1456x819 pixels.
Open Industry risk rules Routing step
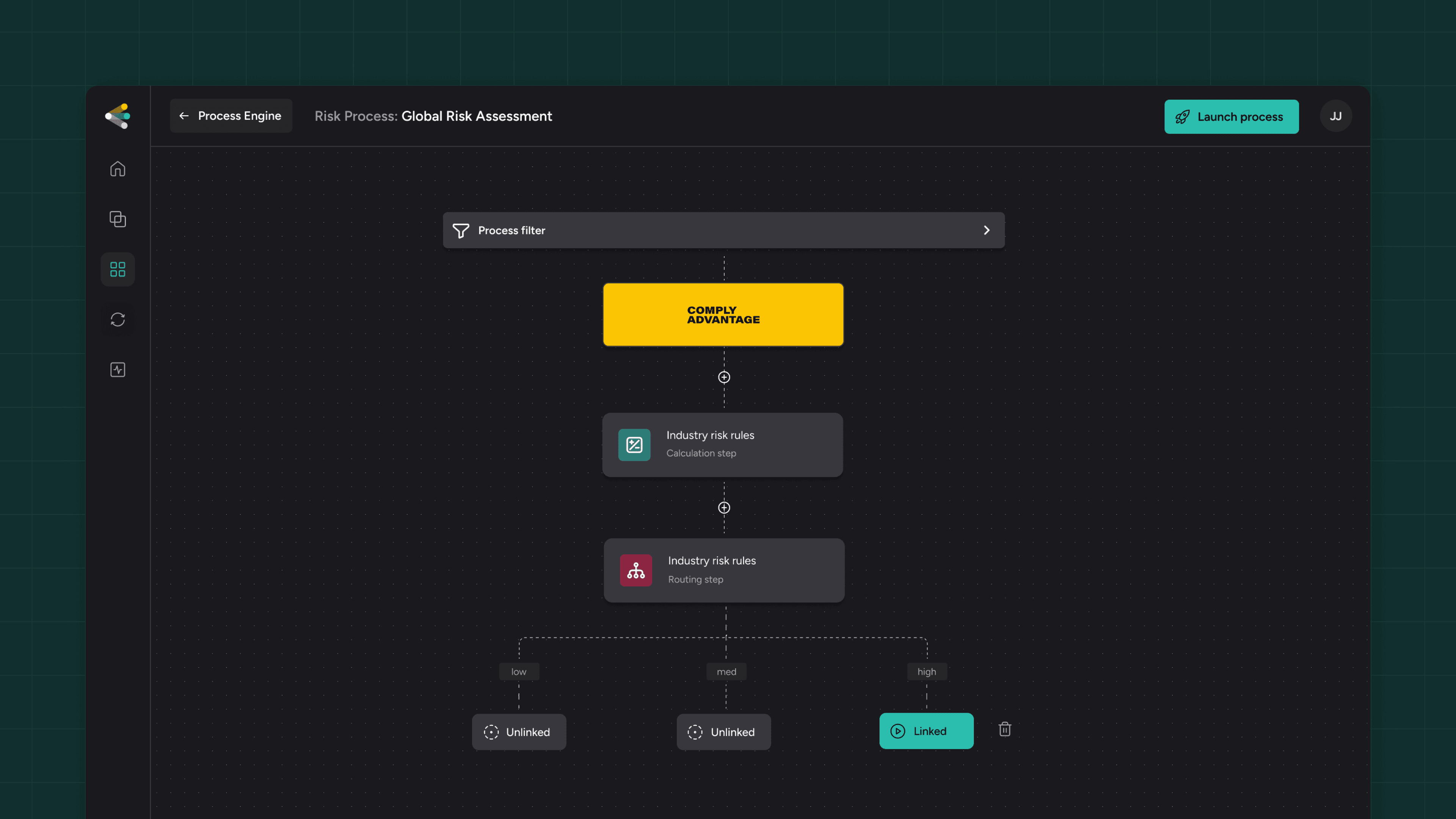[x=724, y=570]
